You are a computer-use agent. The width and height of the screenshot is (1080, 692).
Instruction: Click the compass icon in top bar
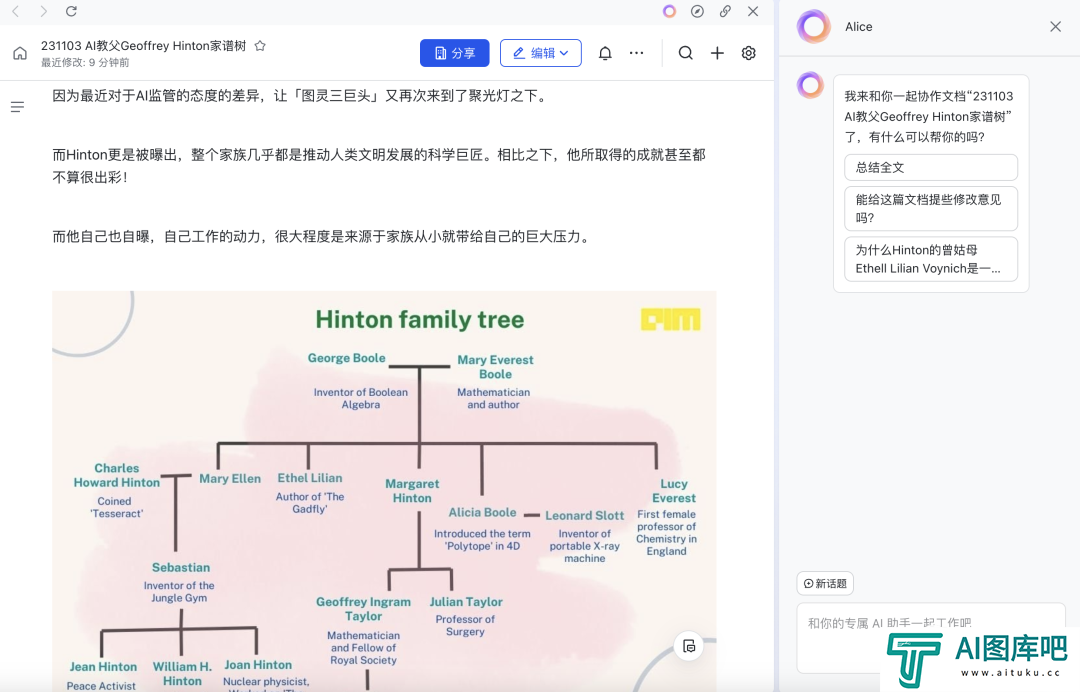click(697, 11)
